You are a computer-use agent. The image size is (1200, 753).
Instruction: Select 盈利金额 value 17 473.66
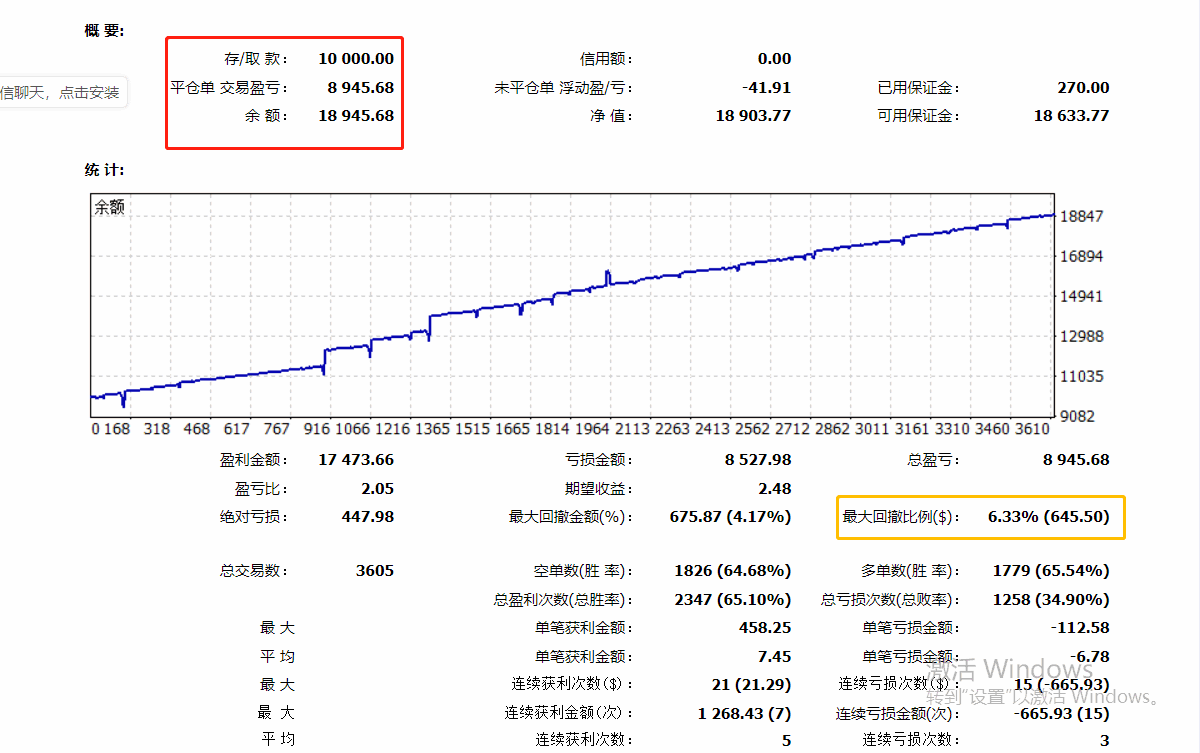356,460
